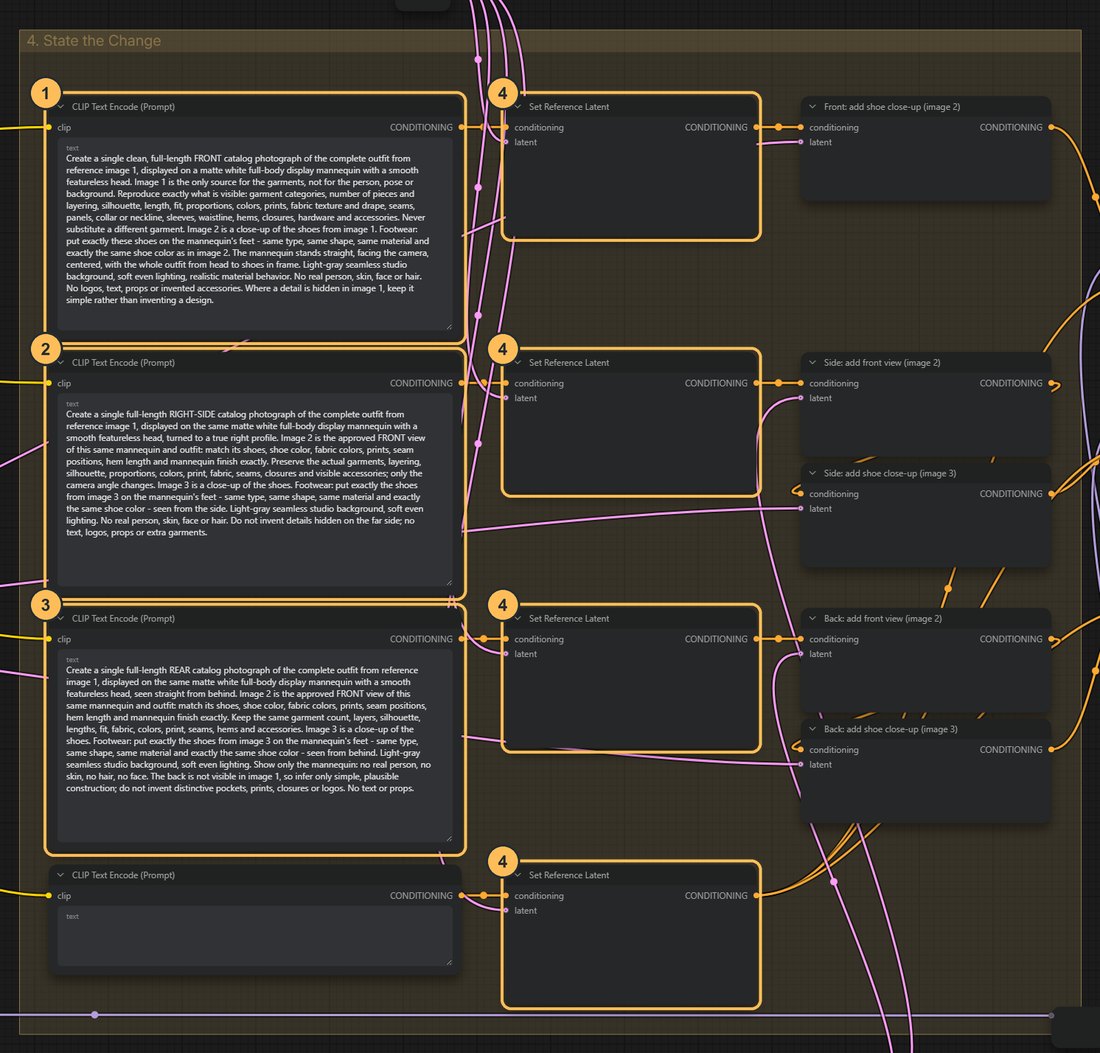Select the 'Front: add shoe close-up (image 2)' node title
This screenshot has width=1100, height=1053.
892,107
